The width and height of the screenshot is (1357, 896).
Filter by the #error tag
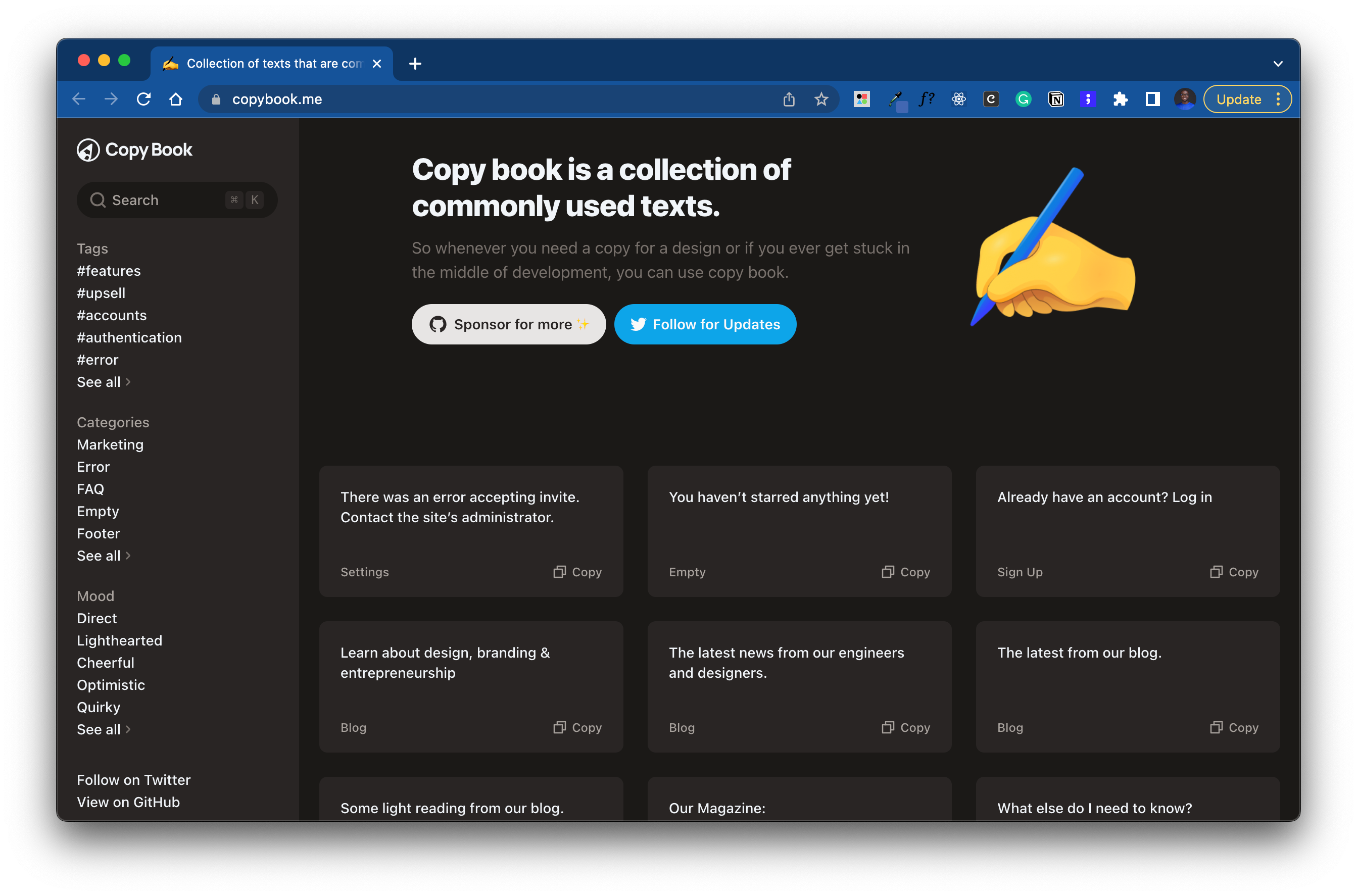pyautogui.click(x=98, y=360)
